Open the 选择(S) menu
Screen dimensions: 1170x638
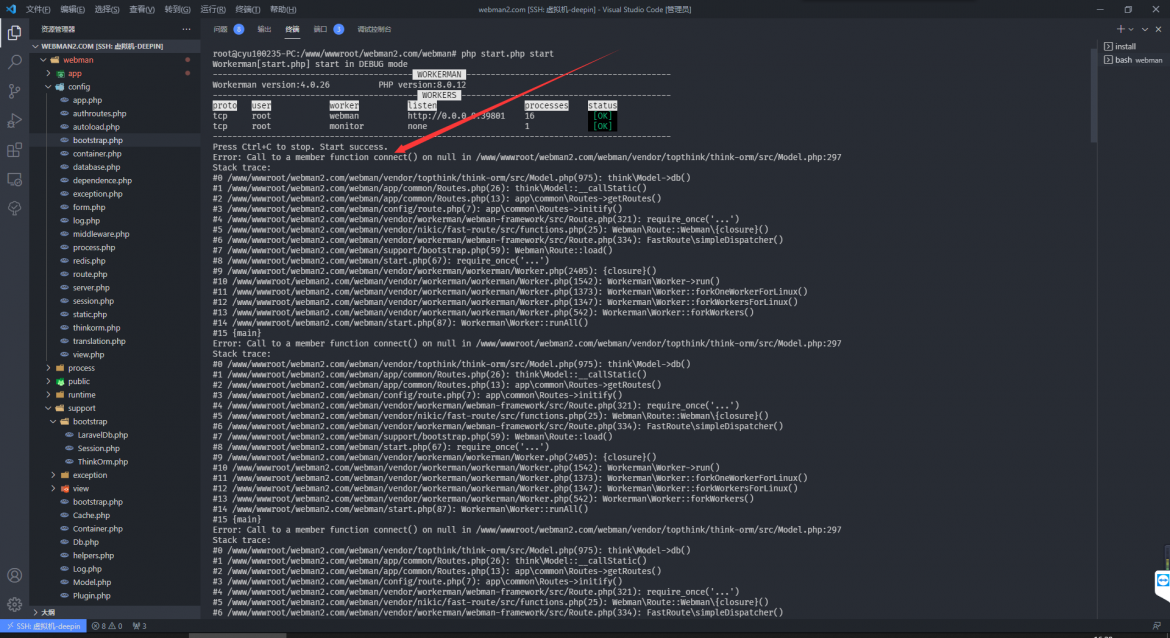coord(107,10)
